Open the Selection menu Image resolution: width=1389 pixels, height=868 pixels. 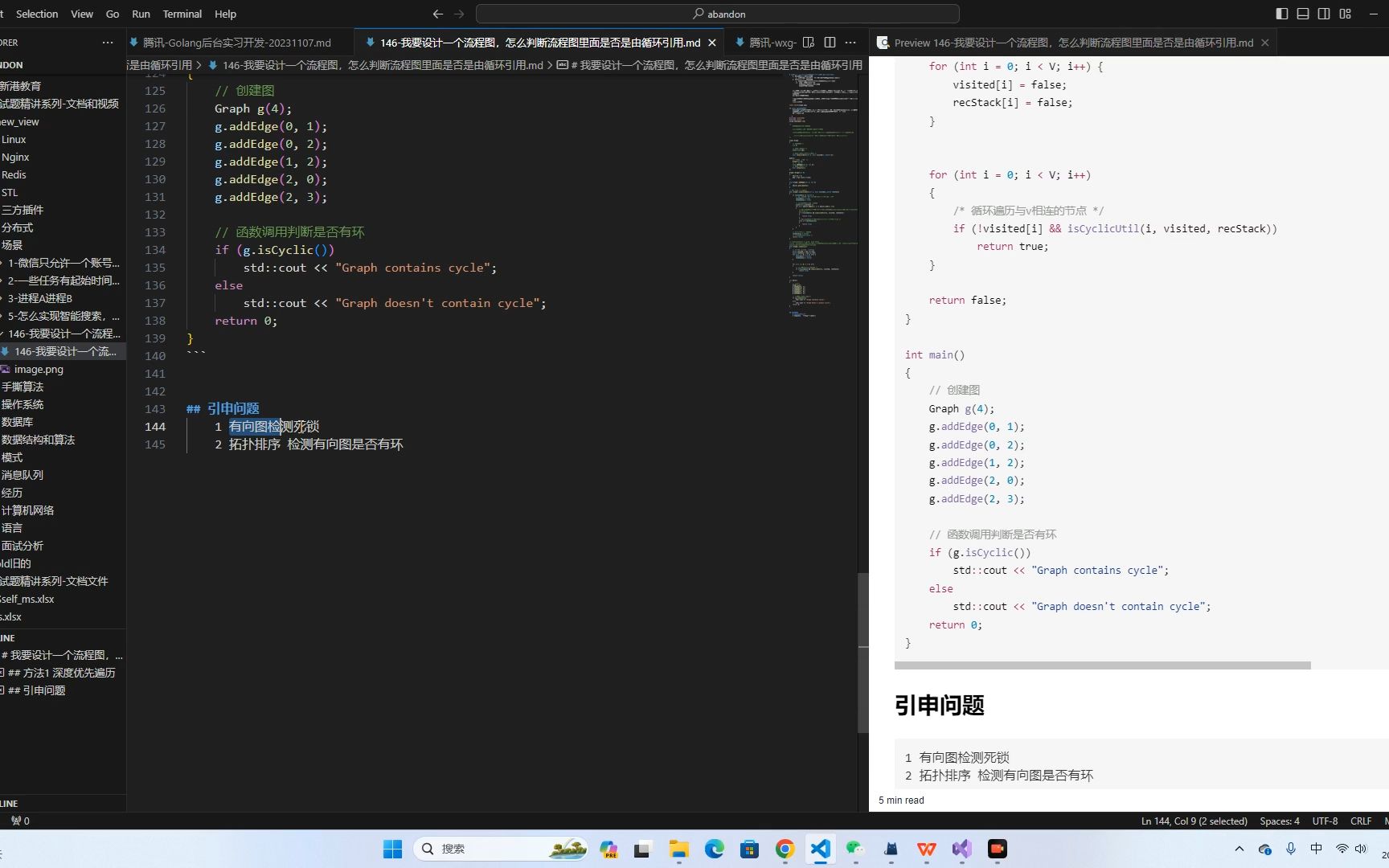click(37, 14)
